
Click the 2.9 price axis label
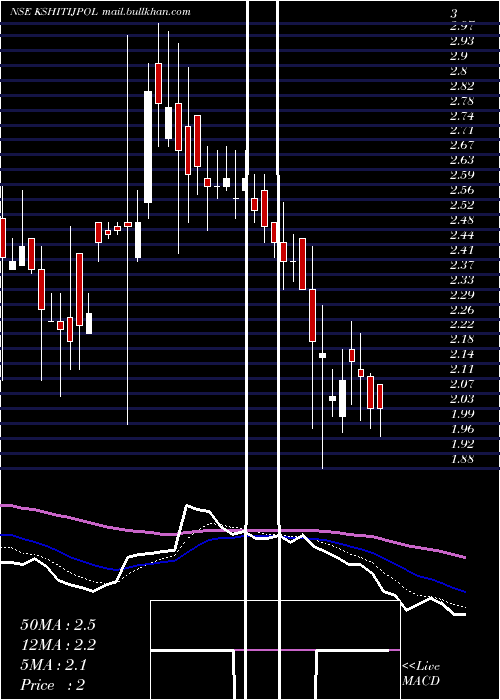[x=458, y=56]
